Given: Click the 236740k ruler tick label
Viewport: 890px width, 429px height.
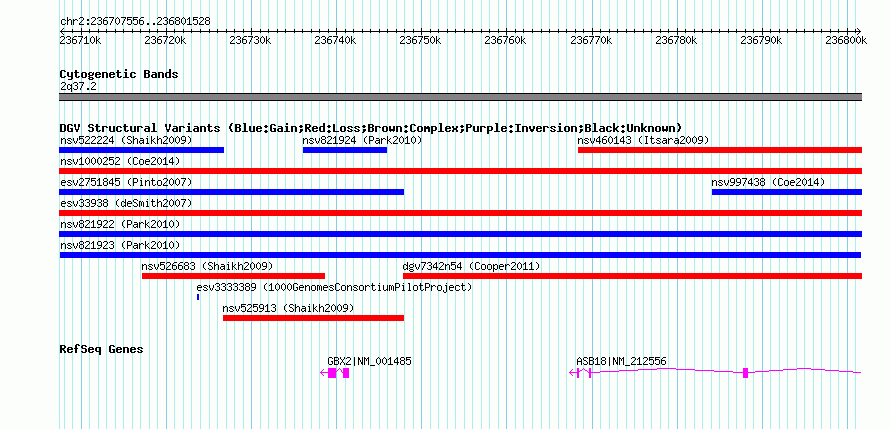Looking at the screenshot, I should pyautogui.click(x=335, y=40).
